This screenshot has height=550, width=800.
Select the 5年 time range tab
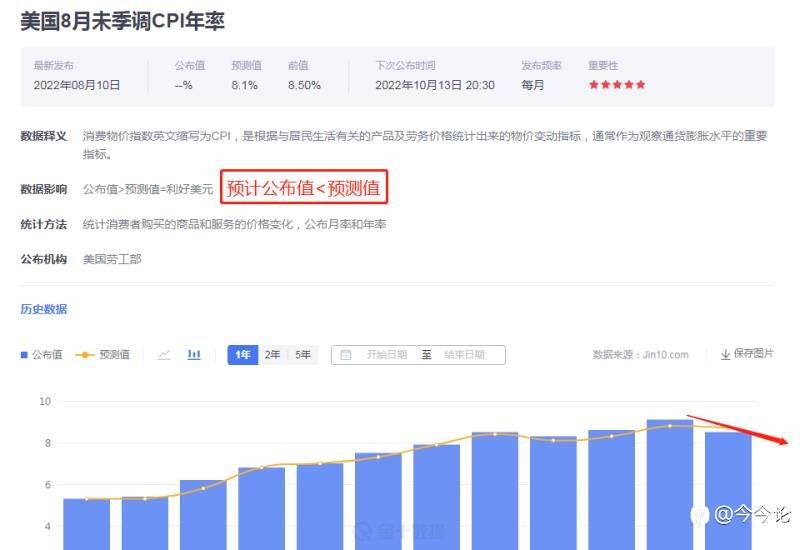pos(303,355)
